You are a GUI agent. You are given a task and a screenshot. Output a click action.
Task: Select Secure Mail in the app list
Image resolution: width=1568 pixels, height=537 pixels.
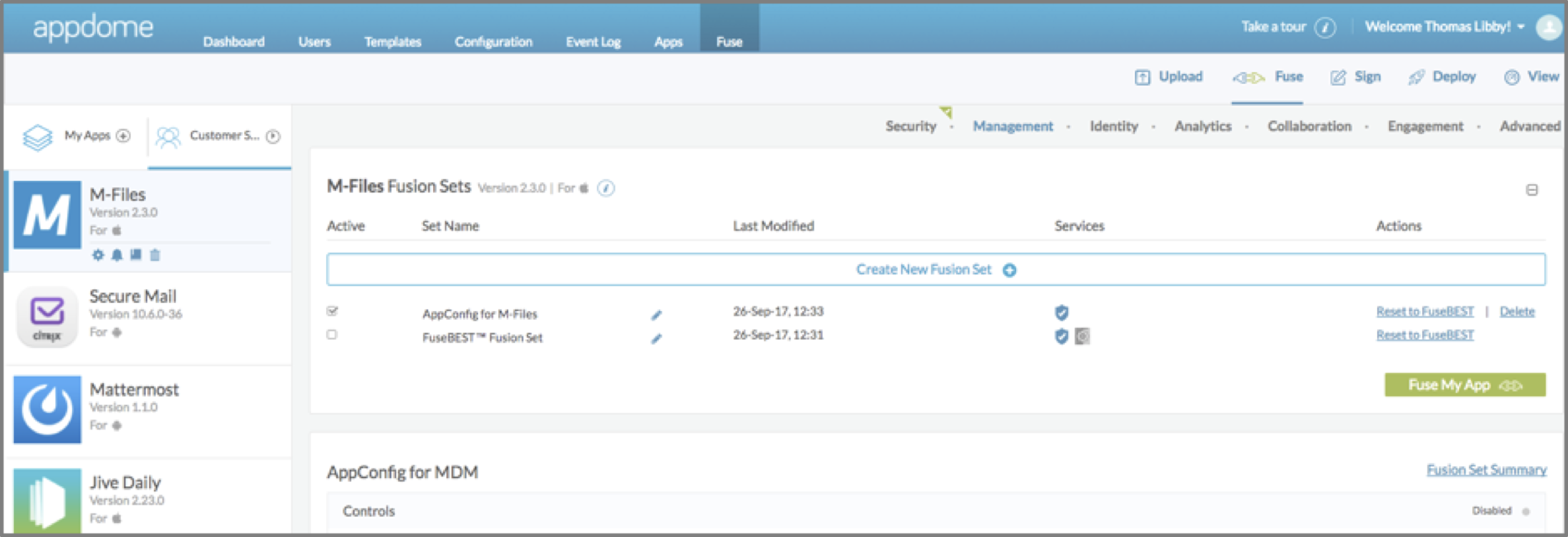(149, 318)
